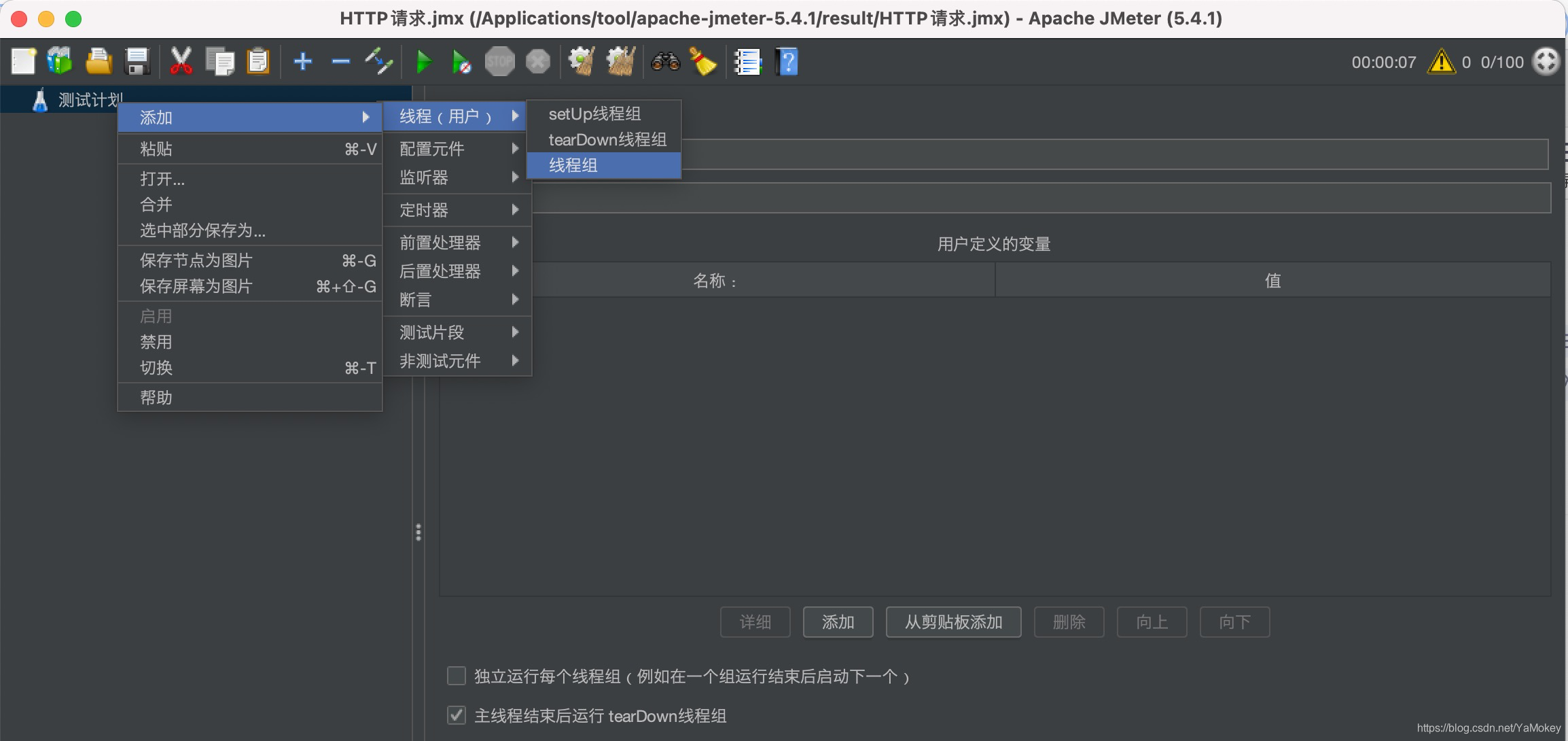This screenshot has width=1568, height=741.
Task: Click 合并 in context menu
Action: 249,205
